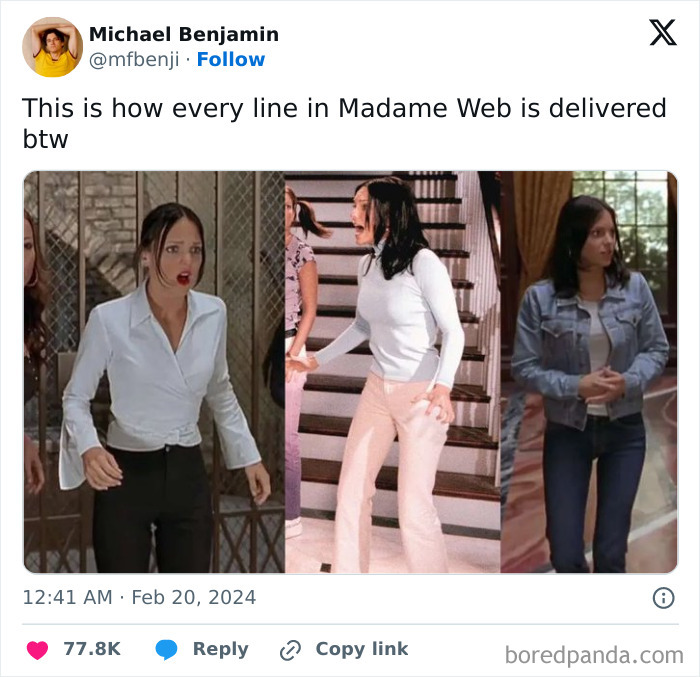Click the chain link copy icon
Screen dimensions: 700x677
(x=290, y=650)
